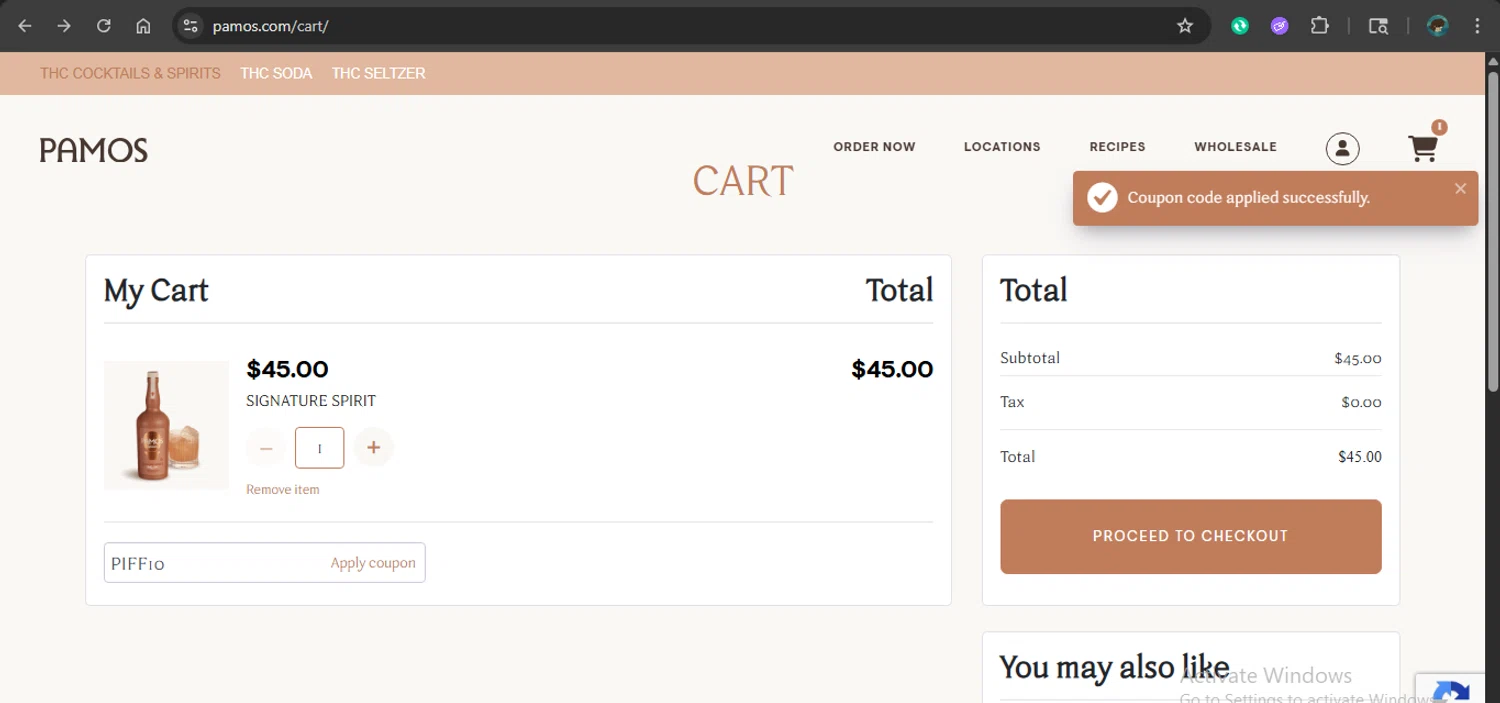Remove the Signature Spirit item
The image size is (1500, 703).
click(283, 490)
